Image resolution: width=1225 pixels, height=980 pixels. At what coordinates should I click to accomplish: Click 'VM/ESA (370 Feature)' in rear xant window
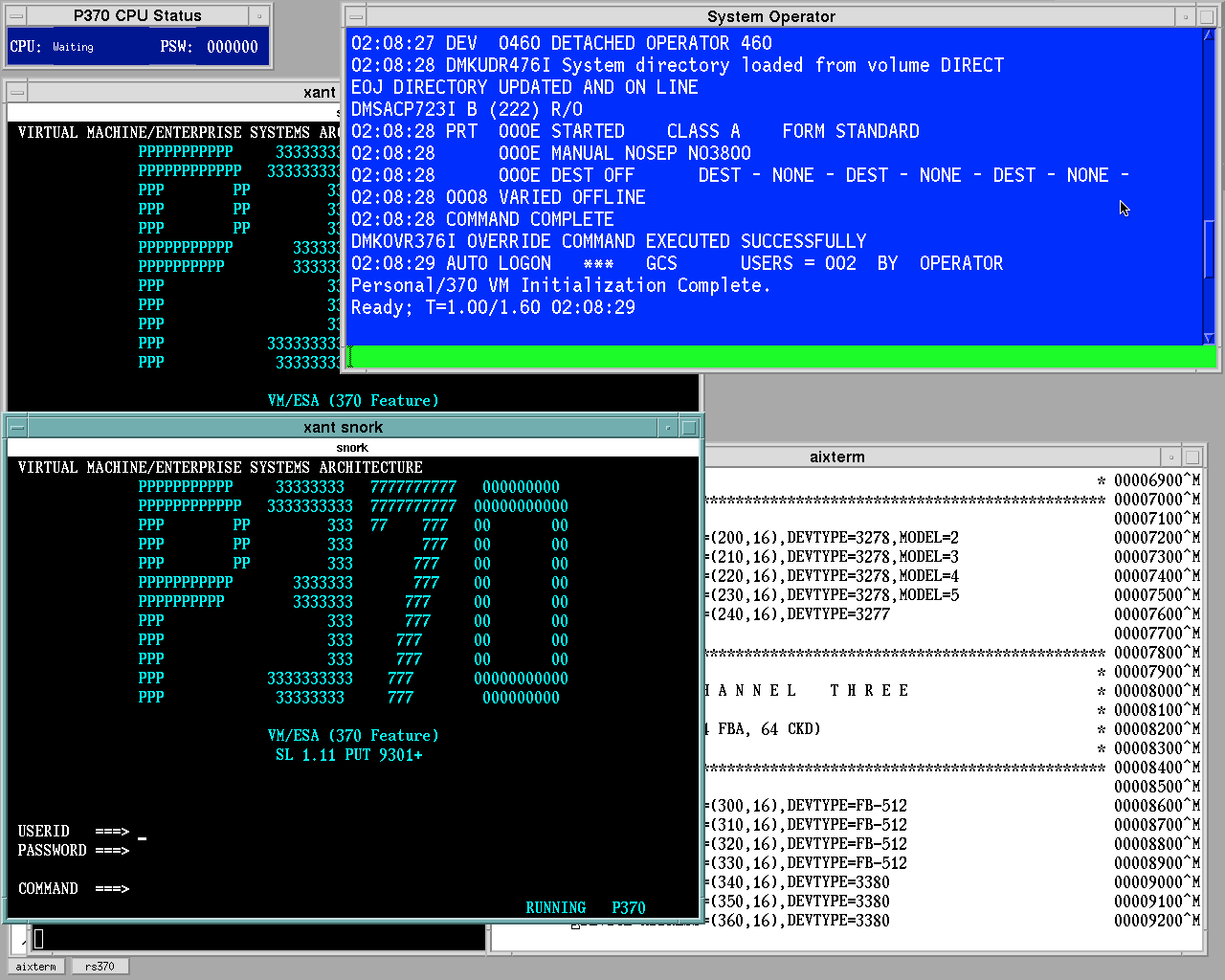[x=353, y=401]
